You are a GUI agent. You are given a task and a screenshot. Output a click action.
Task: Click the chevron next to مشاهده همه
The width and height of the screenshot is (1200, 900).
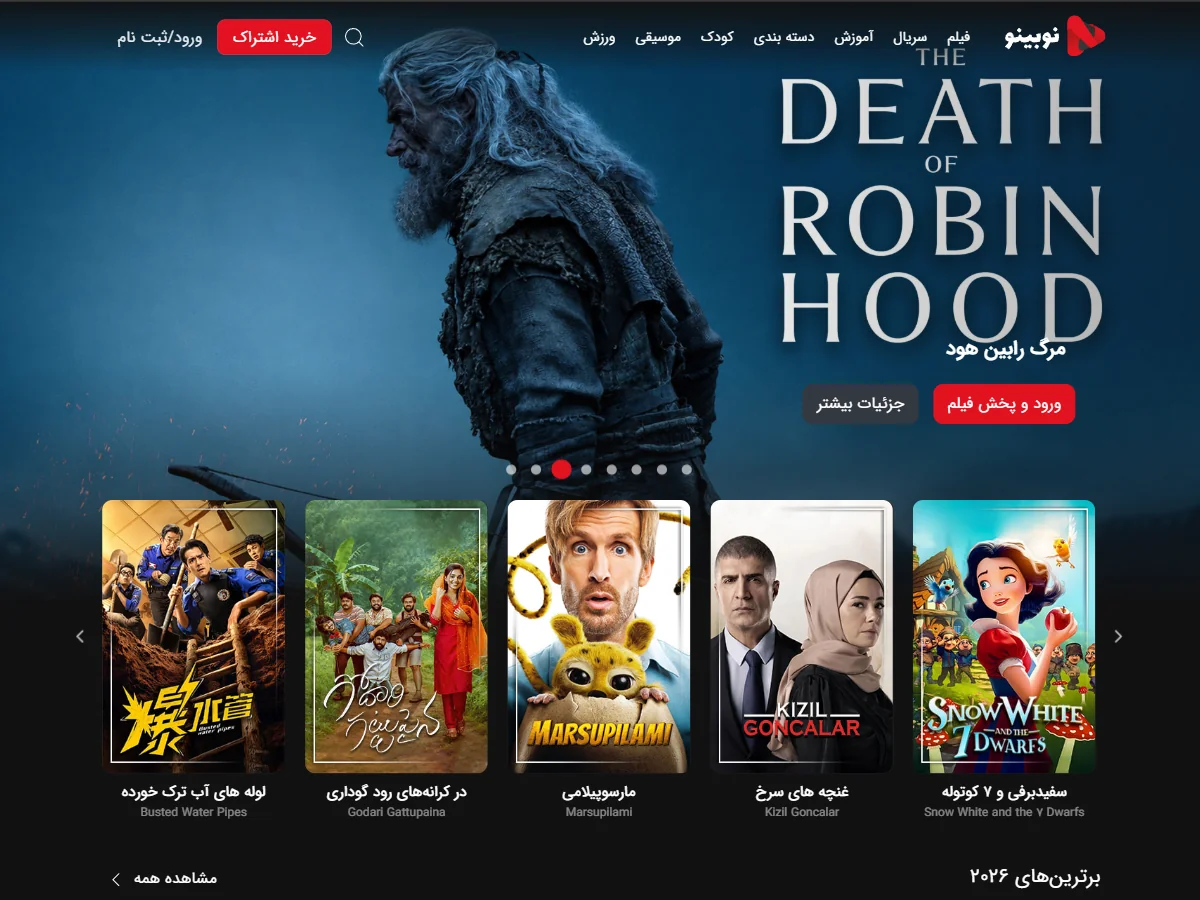(x=116, y=878)
